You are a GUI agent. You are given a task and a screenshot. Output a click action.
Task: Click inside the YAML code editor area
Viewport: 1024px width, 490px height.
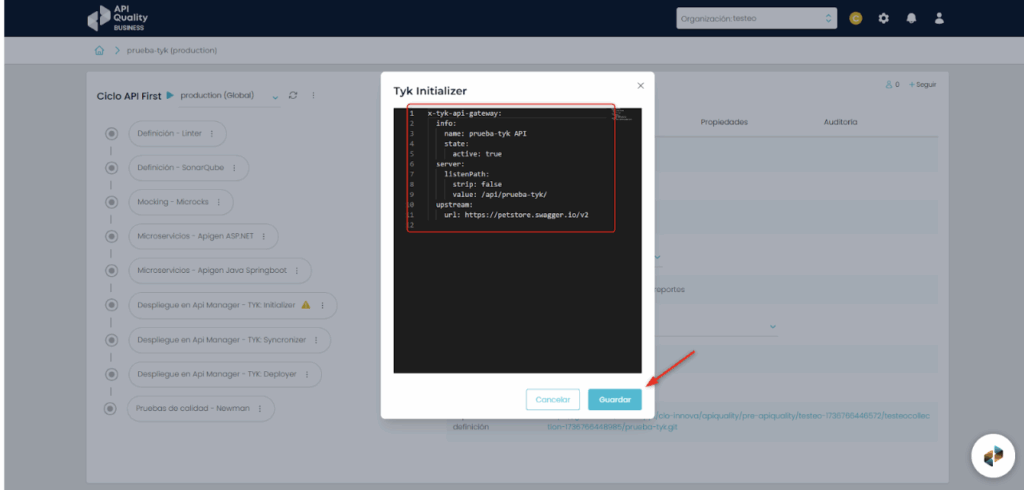click(517, 240)
